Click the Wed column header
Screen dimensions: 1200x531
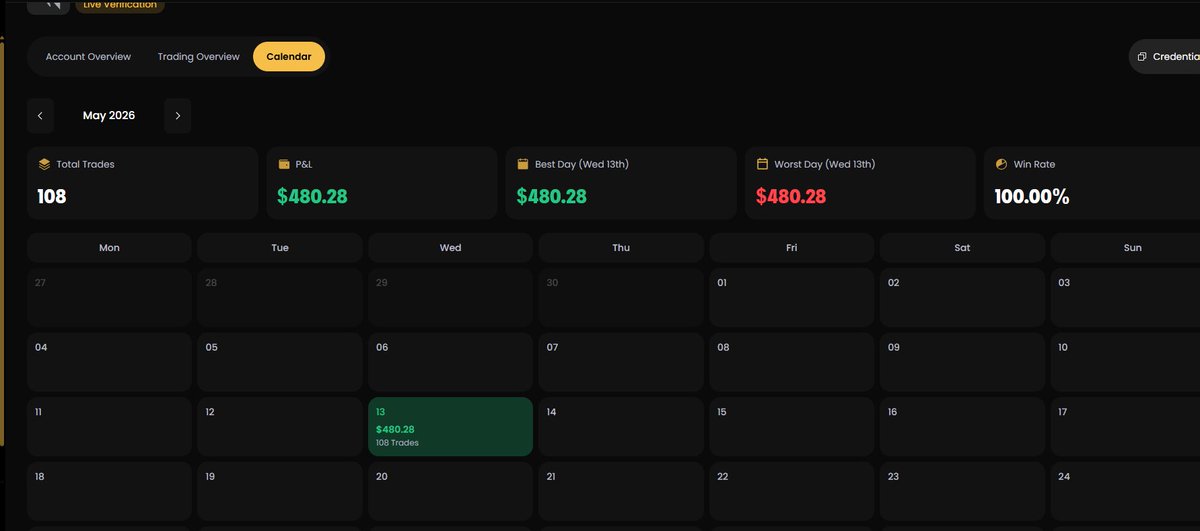click(x=450, y=248)
